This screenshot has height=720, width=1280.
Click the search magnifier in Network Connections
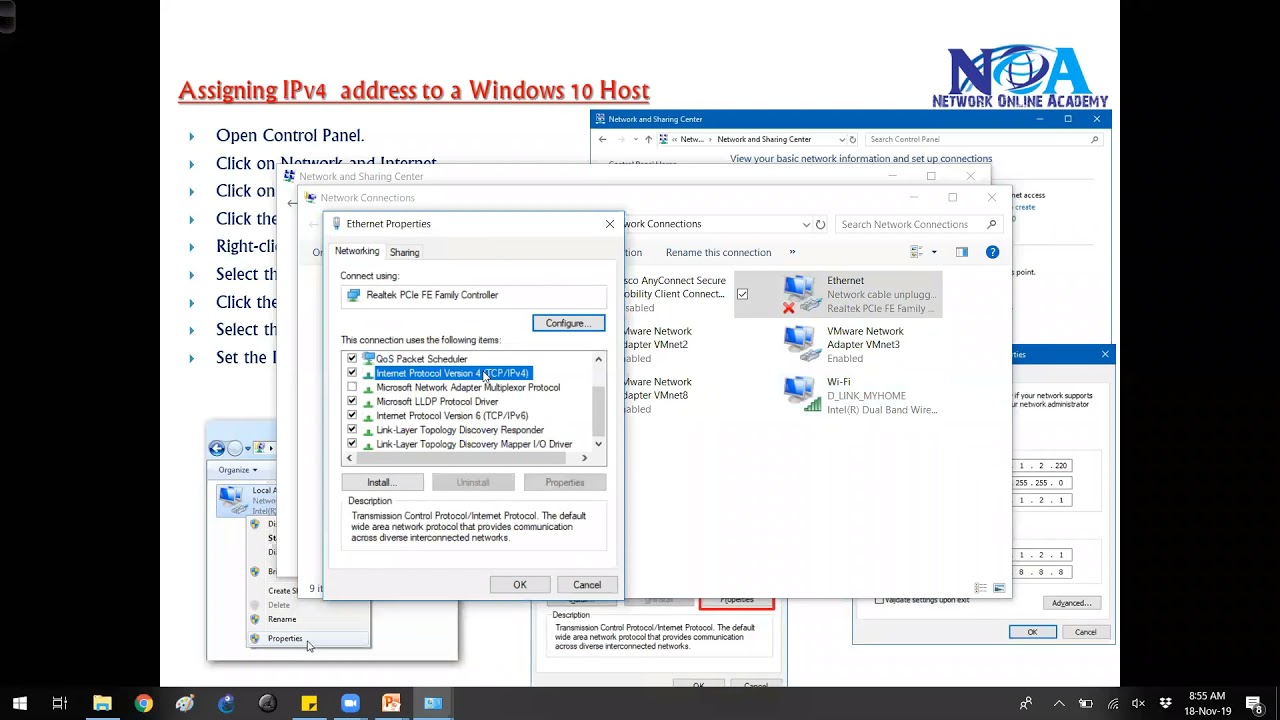click(x=991, y=224)
